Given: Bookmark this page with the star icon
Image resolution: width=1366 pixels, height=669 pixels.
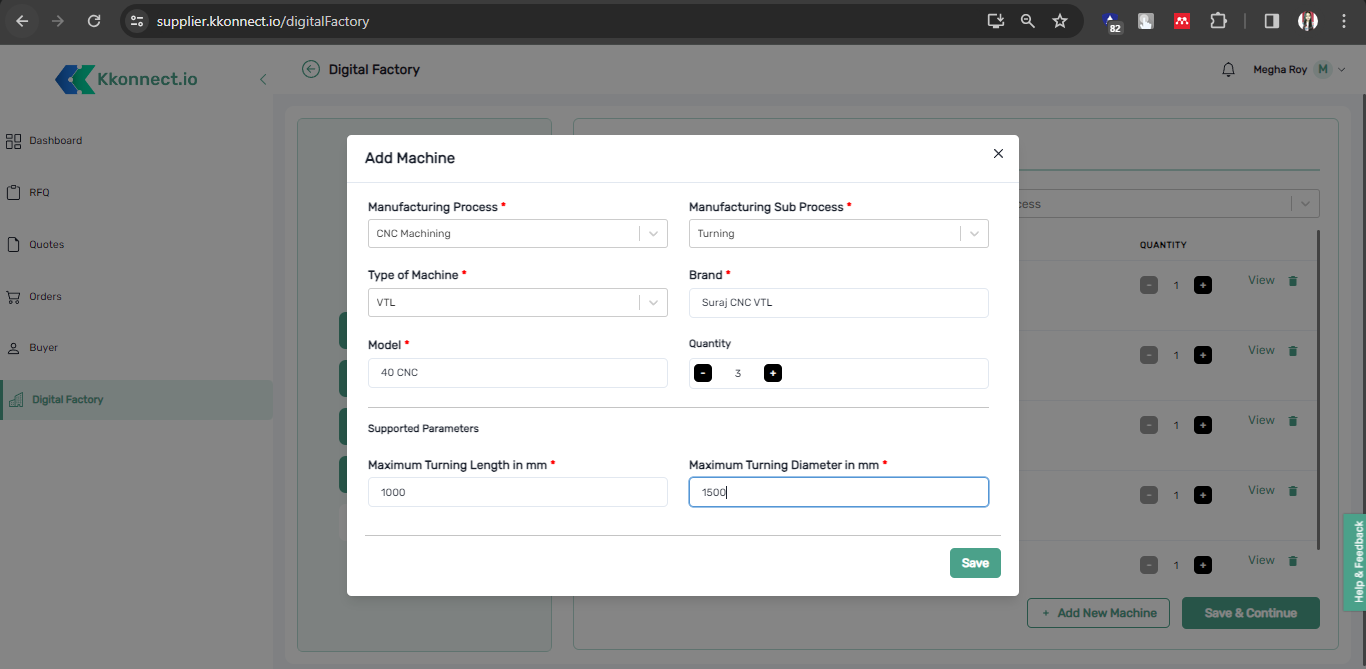Looking at the screenshot, I should (x=1060, y=21).
